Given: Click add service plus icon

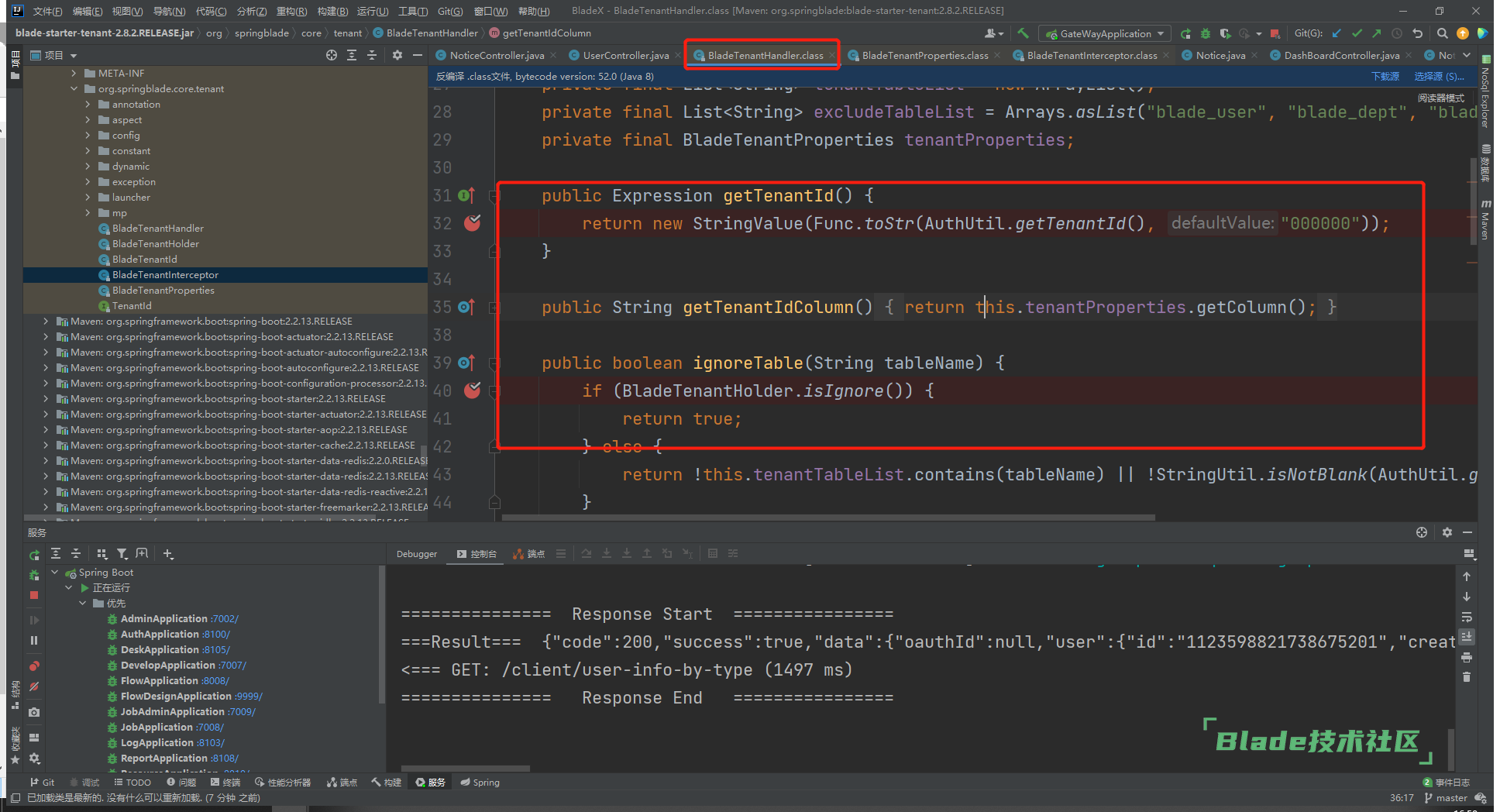Looking at the screenshot, I should 168,553.
